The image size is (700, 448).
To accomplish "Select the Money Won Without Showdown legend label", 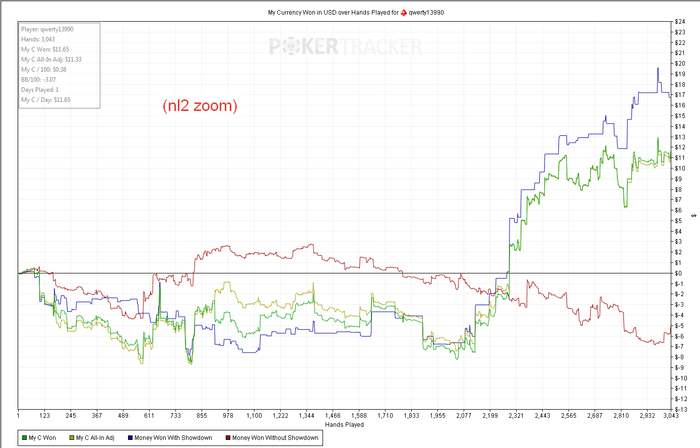I will tap(275, 438).
